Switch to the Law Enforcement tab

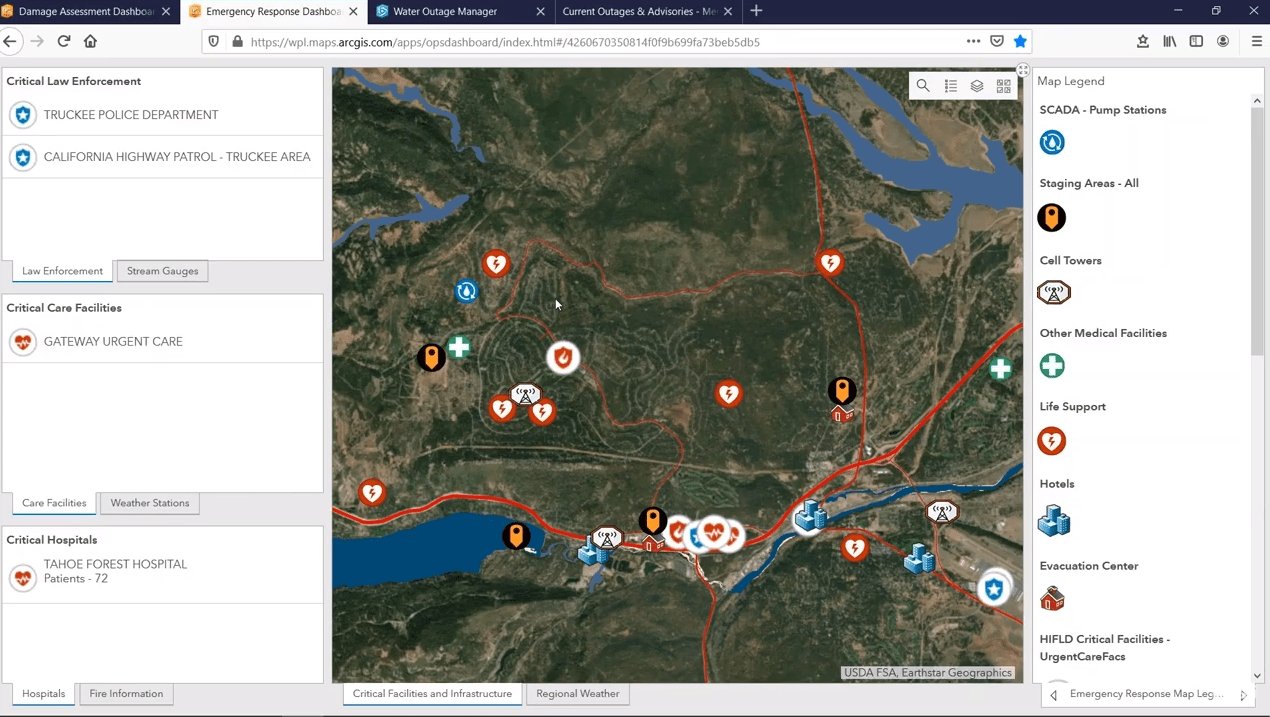[x=62, y=271]
